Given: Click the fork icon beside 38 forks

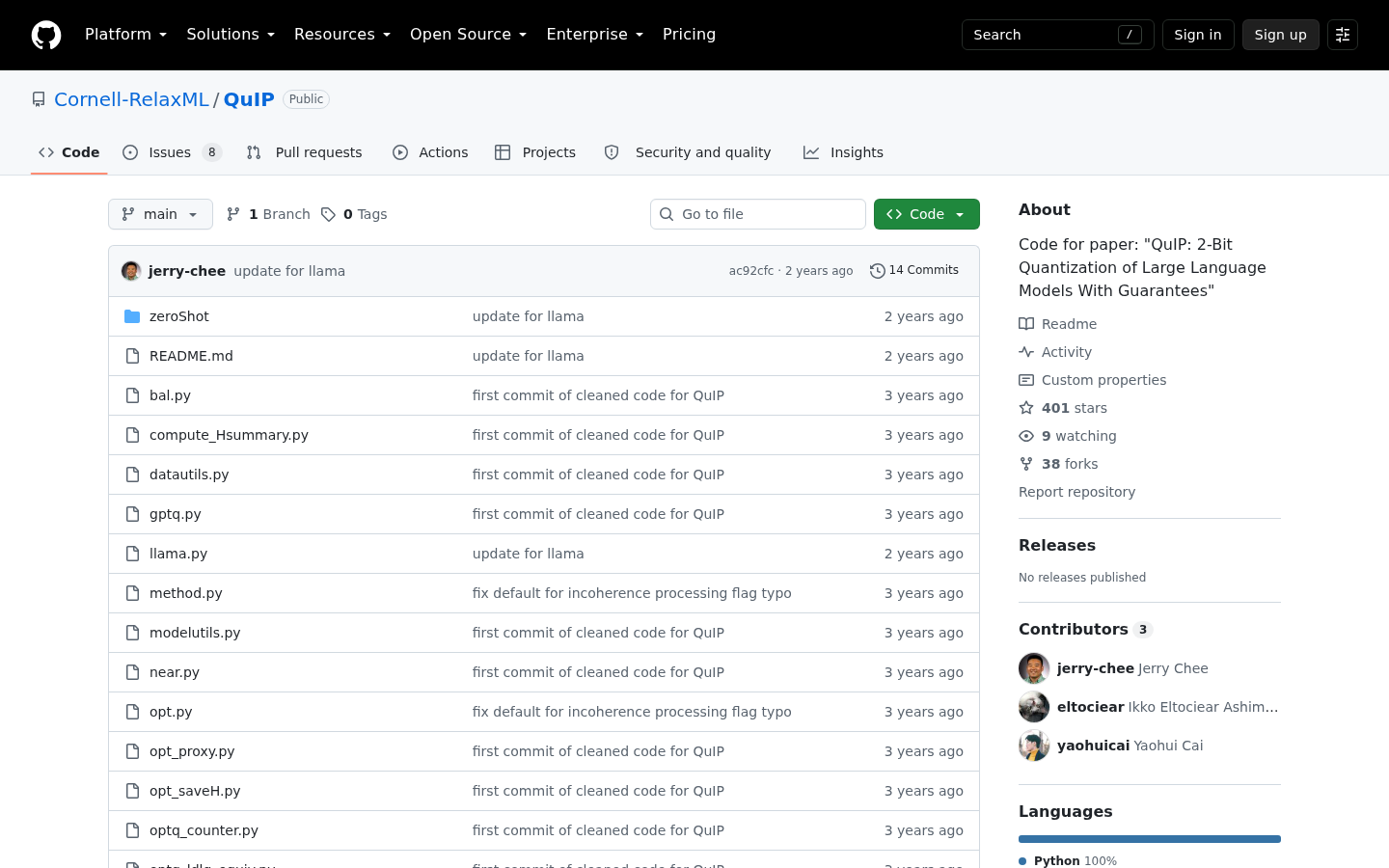Looking at the screenshot, I should point(1026,464).
